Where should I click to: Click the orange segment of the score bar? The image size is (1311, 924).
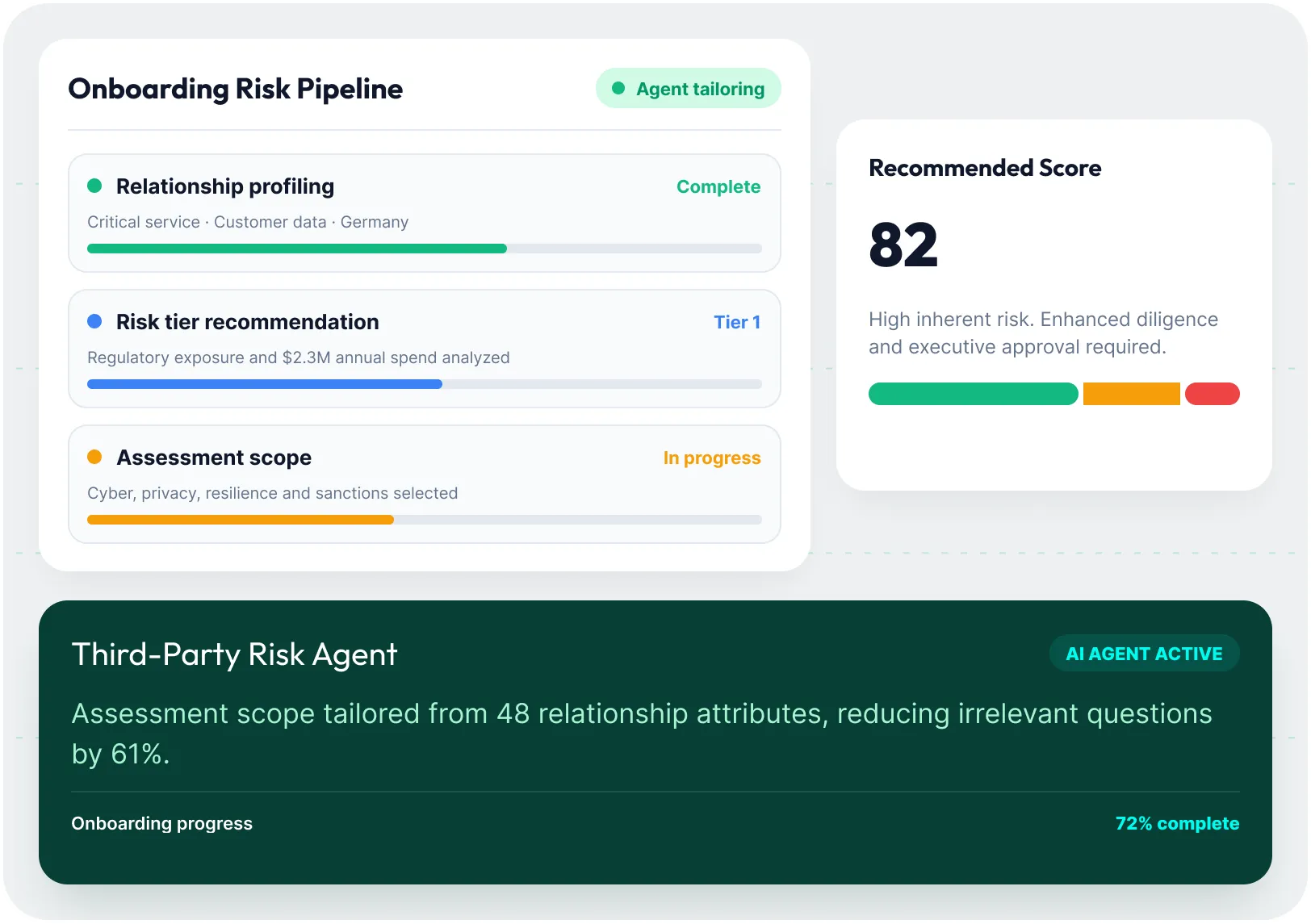coord(1132,394)
